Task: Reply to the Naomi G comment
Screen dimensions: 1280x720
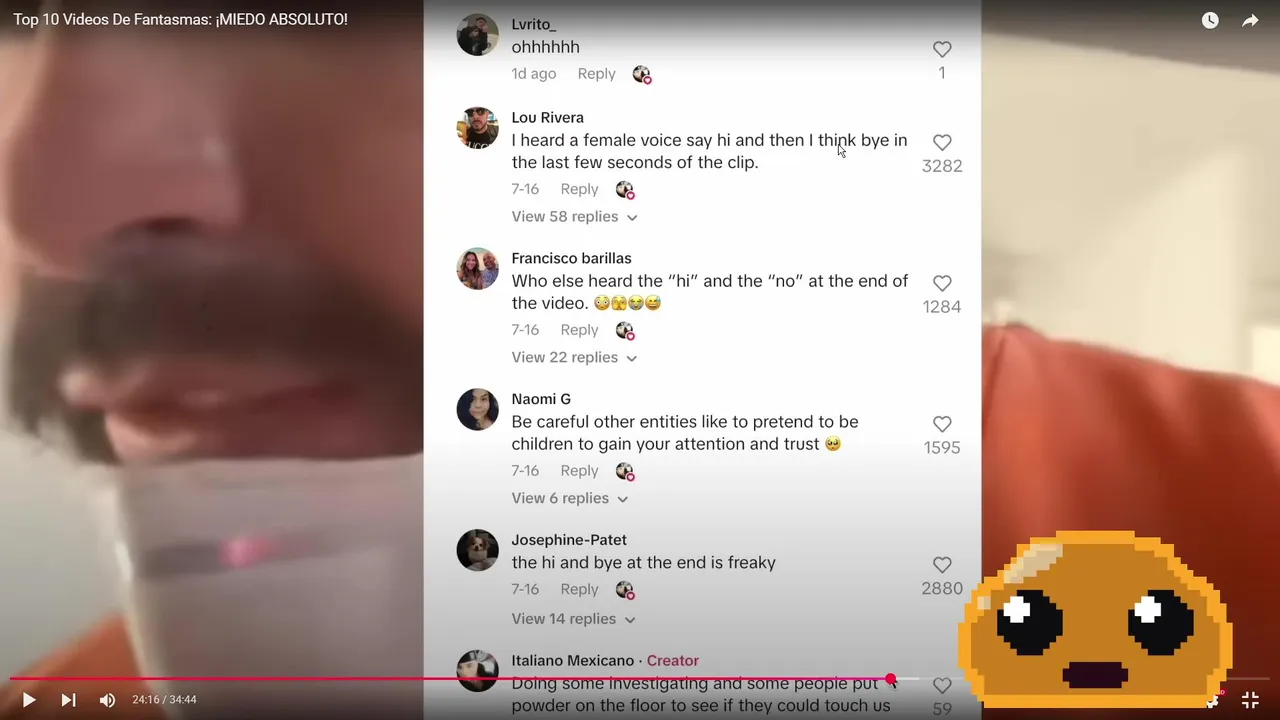Action: tap(579, 471)
